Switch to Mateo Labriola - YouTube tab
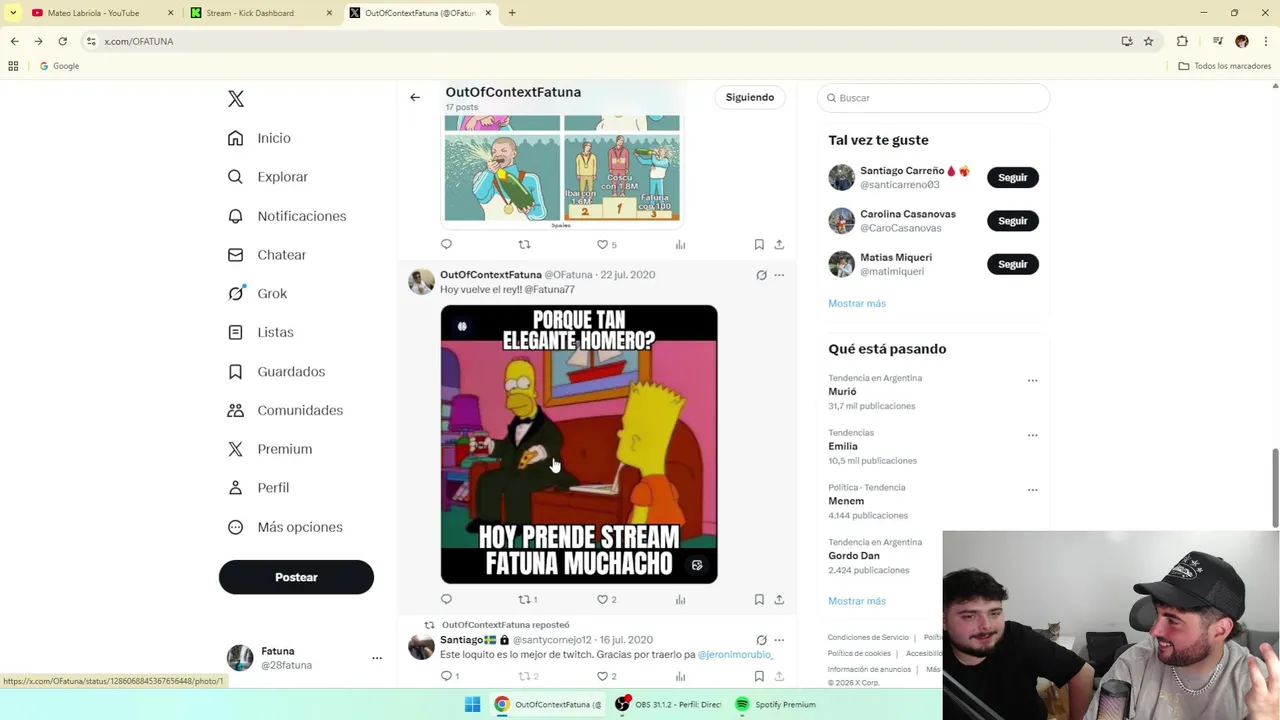This screenshot has width=1280, height=720. coord(100,13)
